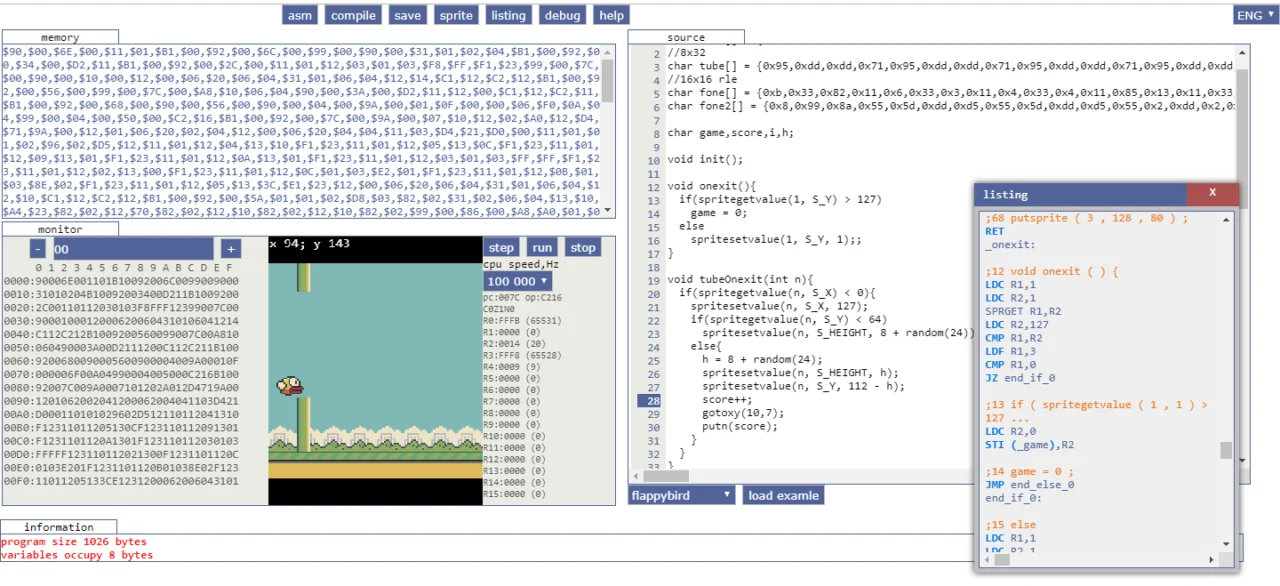Open the sprite editor button

[x=456, y=15]
